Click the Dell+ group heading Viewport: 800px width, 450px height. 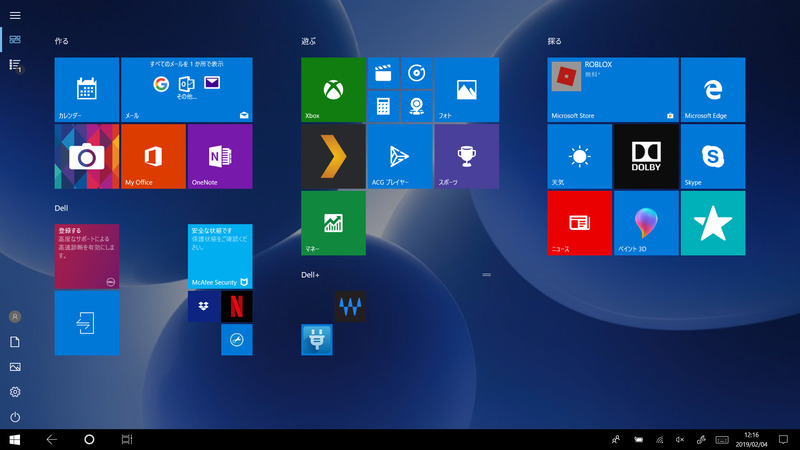310,274
